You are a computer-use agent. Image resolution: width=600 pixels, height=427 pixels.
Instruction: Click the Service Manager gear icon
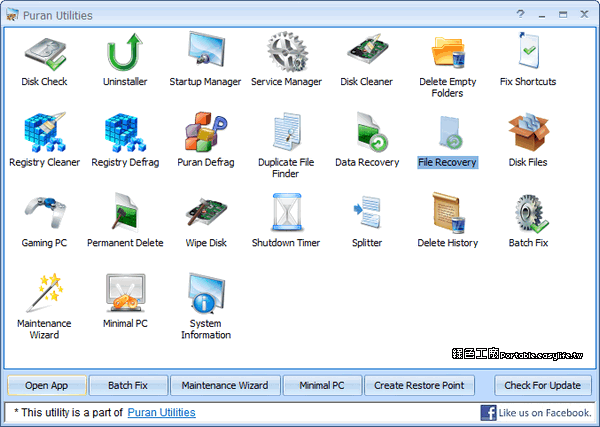click(x=286, y=52)
